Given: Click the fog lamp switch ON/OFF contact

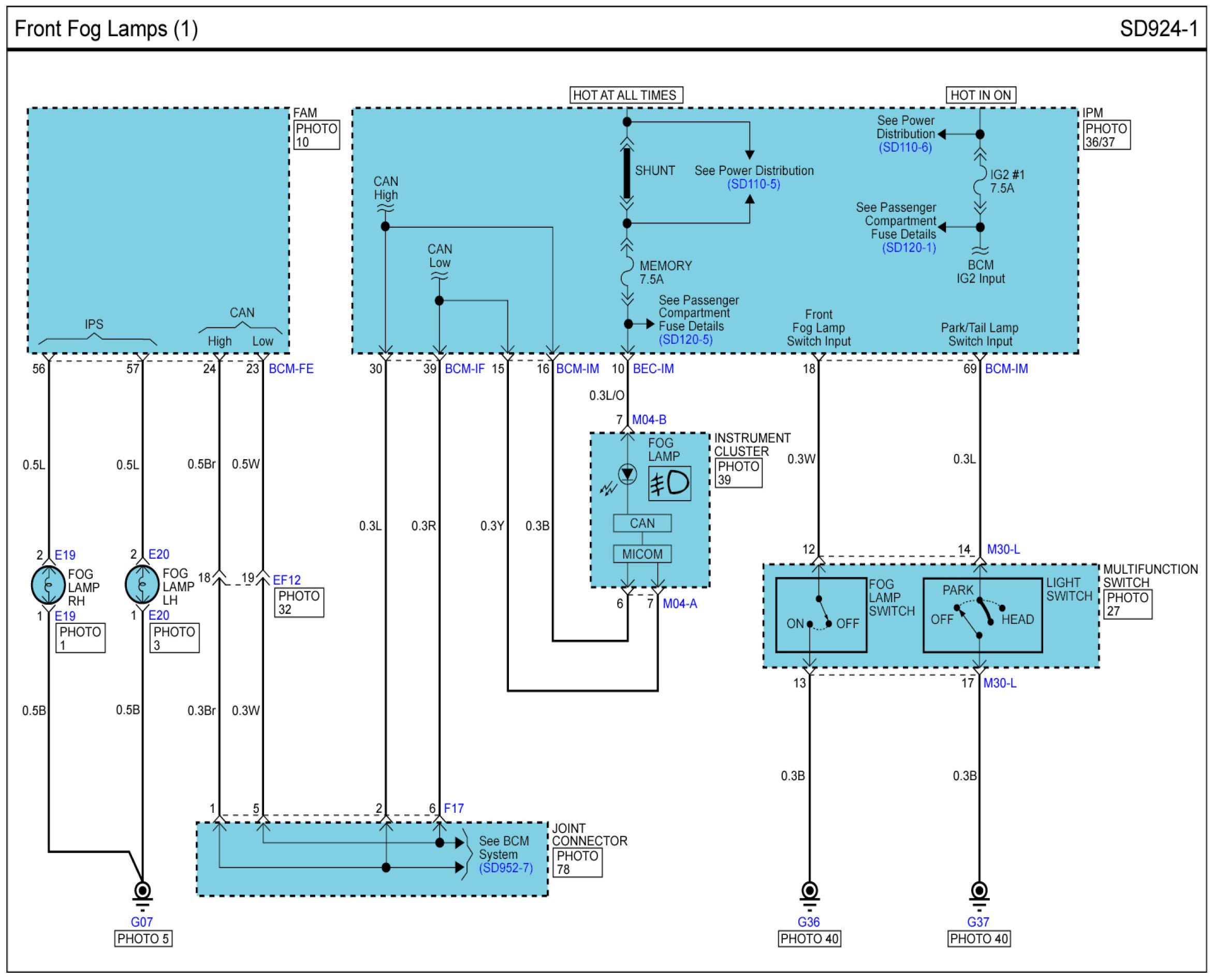Looking at the screenshot, I should click(820, 616).
